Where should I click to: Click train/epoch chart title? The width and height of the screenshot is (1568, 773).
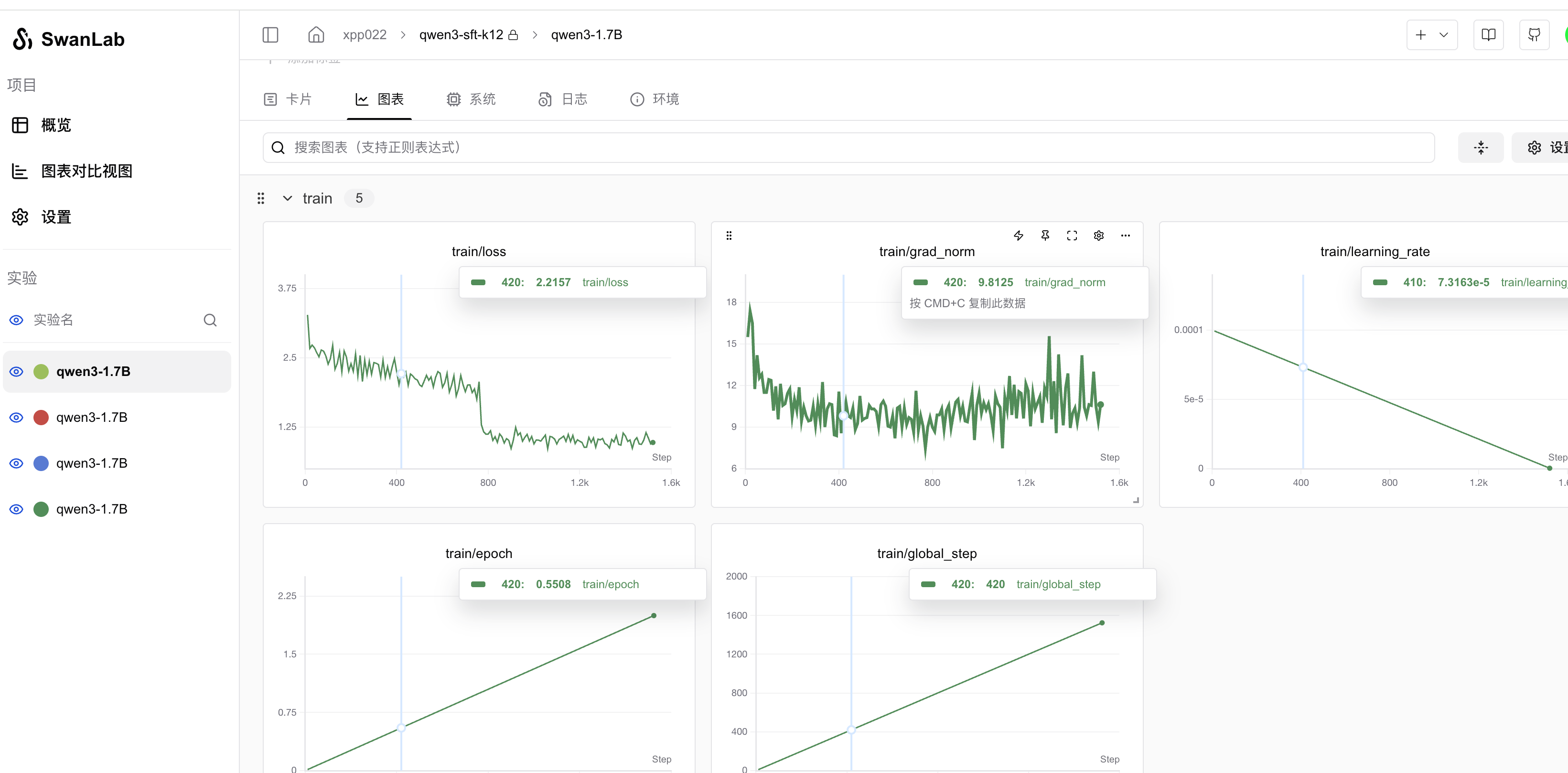click(478, 554)
